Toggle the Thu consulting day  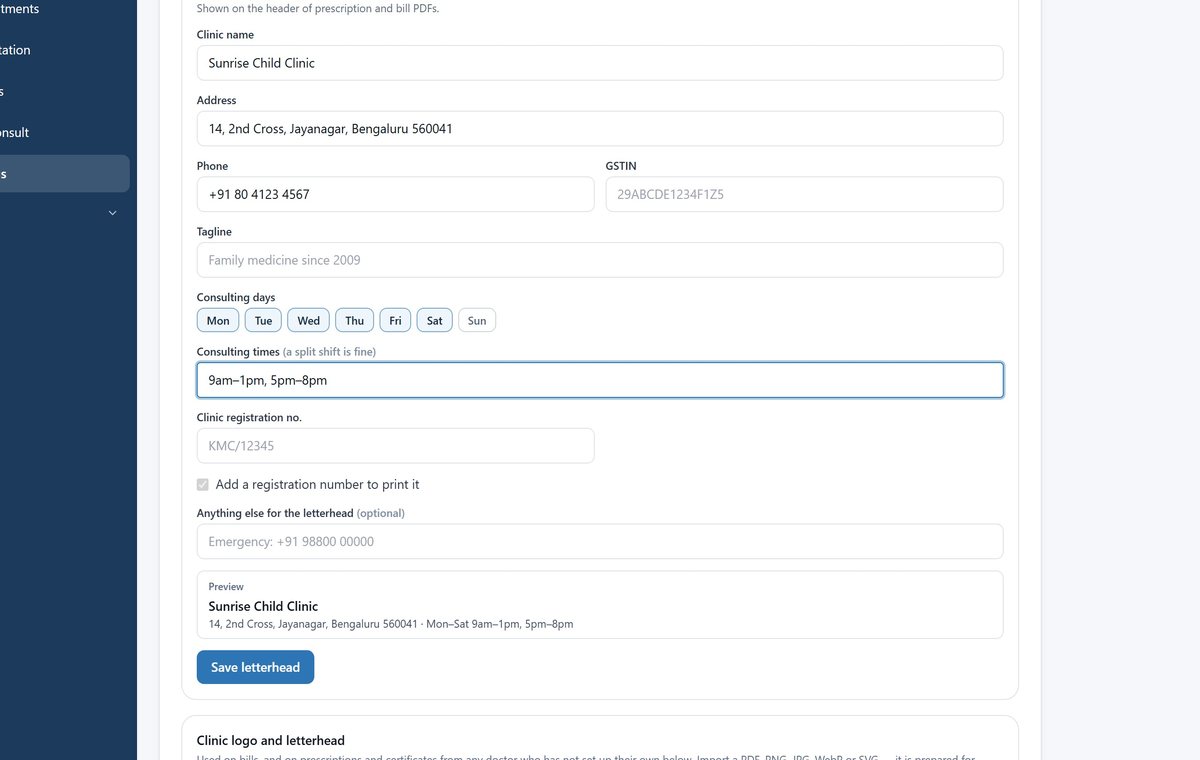coord(355,320)
